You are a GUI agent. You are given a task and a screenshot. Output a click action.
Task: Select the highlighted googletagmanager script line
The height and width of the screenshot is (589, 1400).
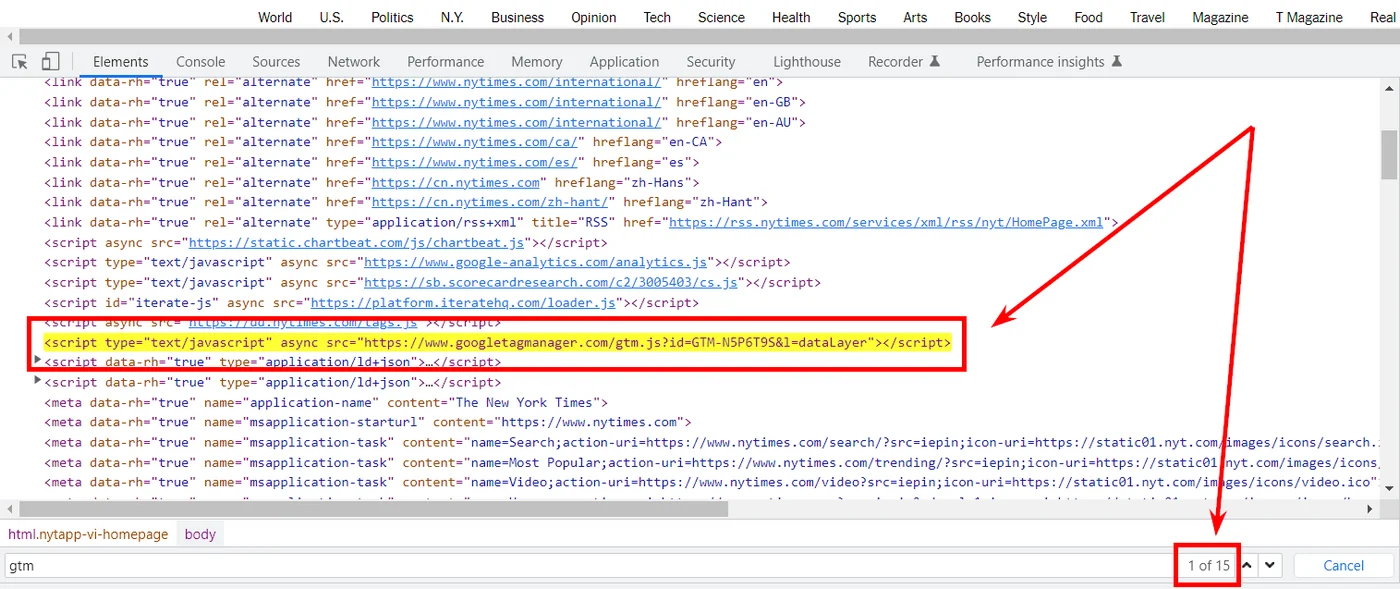497,342
